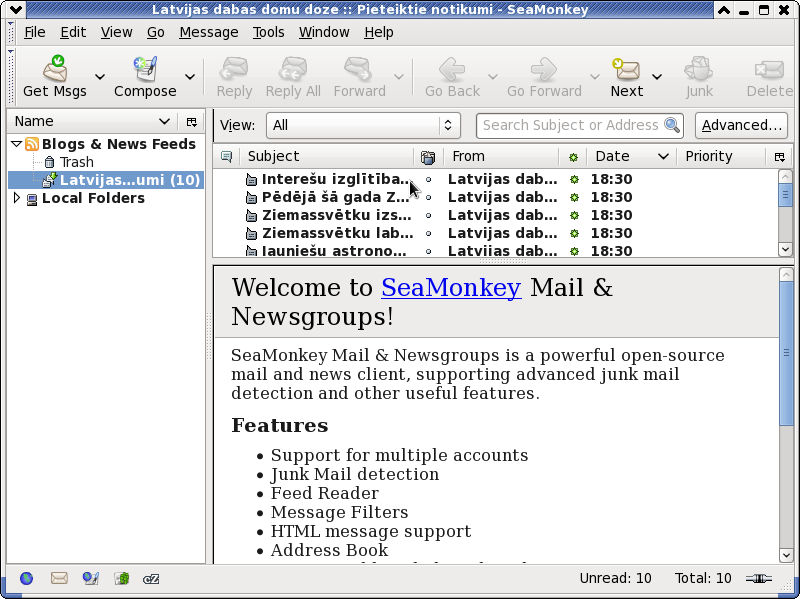This screenshot has height=599, width=800.
Task: Open Composer from status bar icon
Action: (x=90, y=578)
